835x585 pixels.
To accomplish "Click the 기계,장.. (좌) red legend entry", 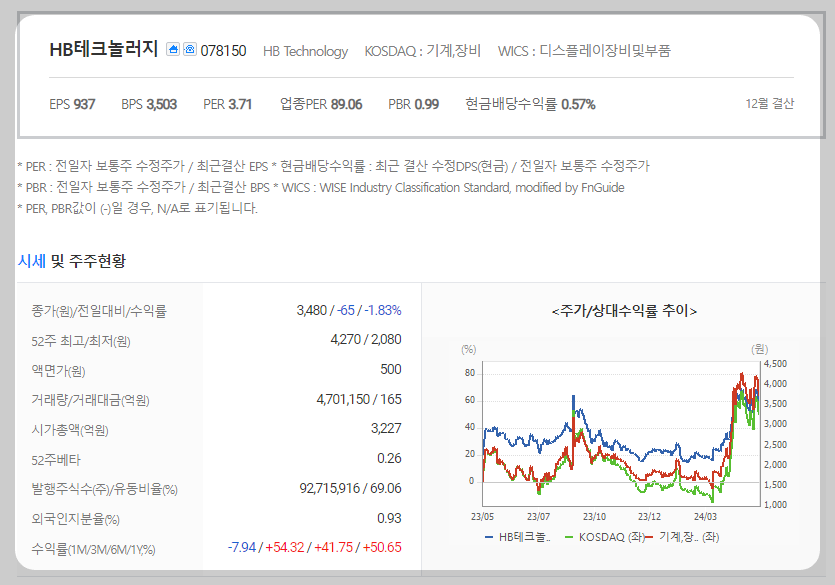I will (x=683, y=537).
